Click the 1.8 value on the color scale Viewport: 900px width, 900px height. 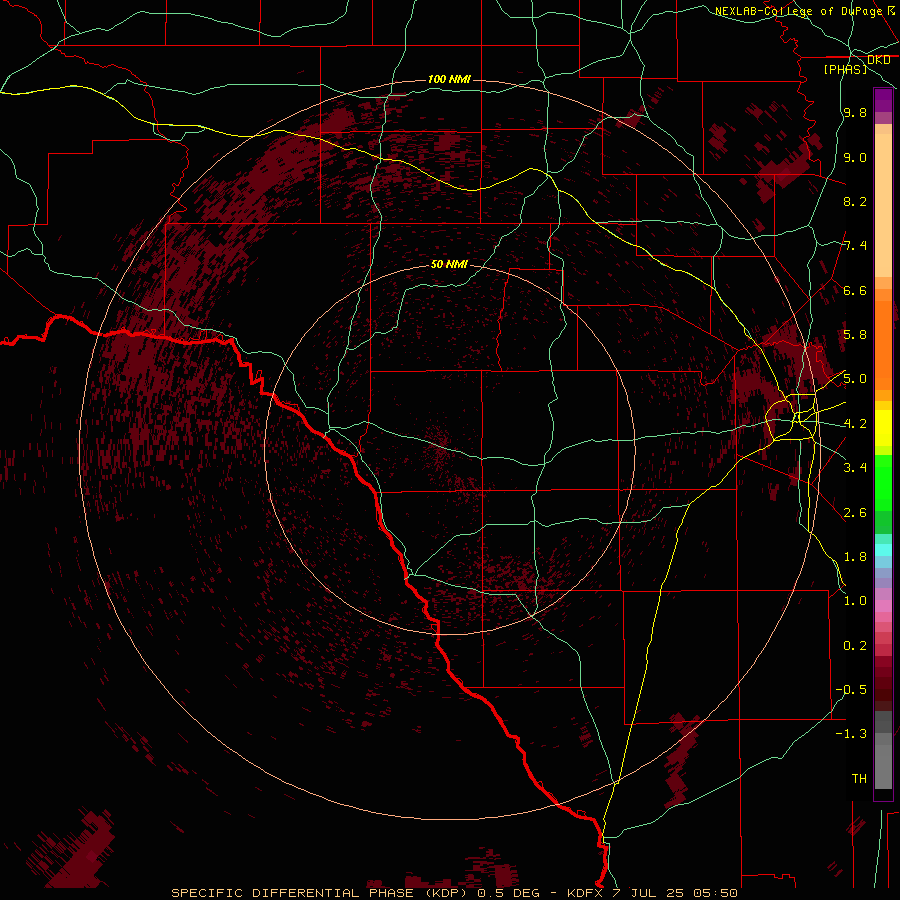click(855, 557)
